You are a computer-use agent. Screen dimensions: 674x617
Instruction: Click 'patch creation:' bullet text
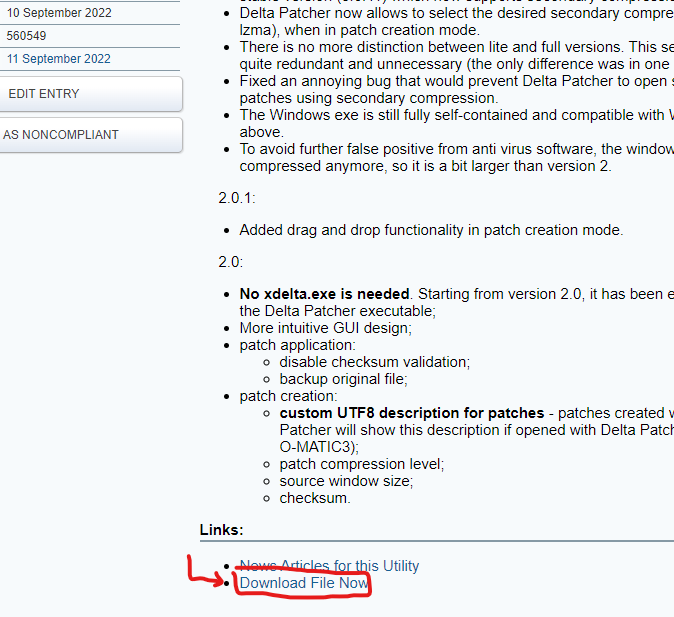click(x=288, y=396)
